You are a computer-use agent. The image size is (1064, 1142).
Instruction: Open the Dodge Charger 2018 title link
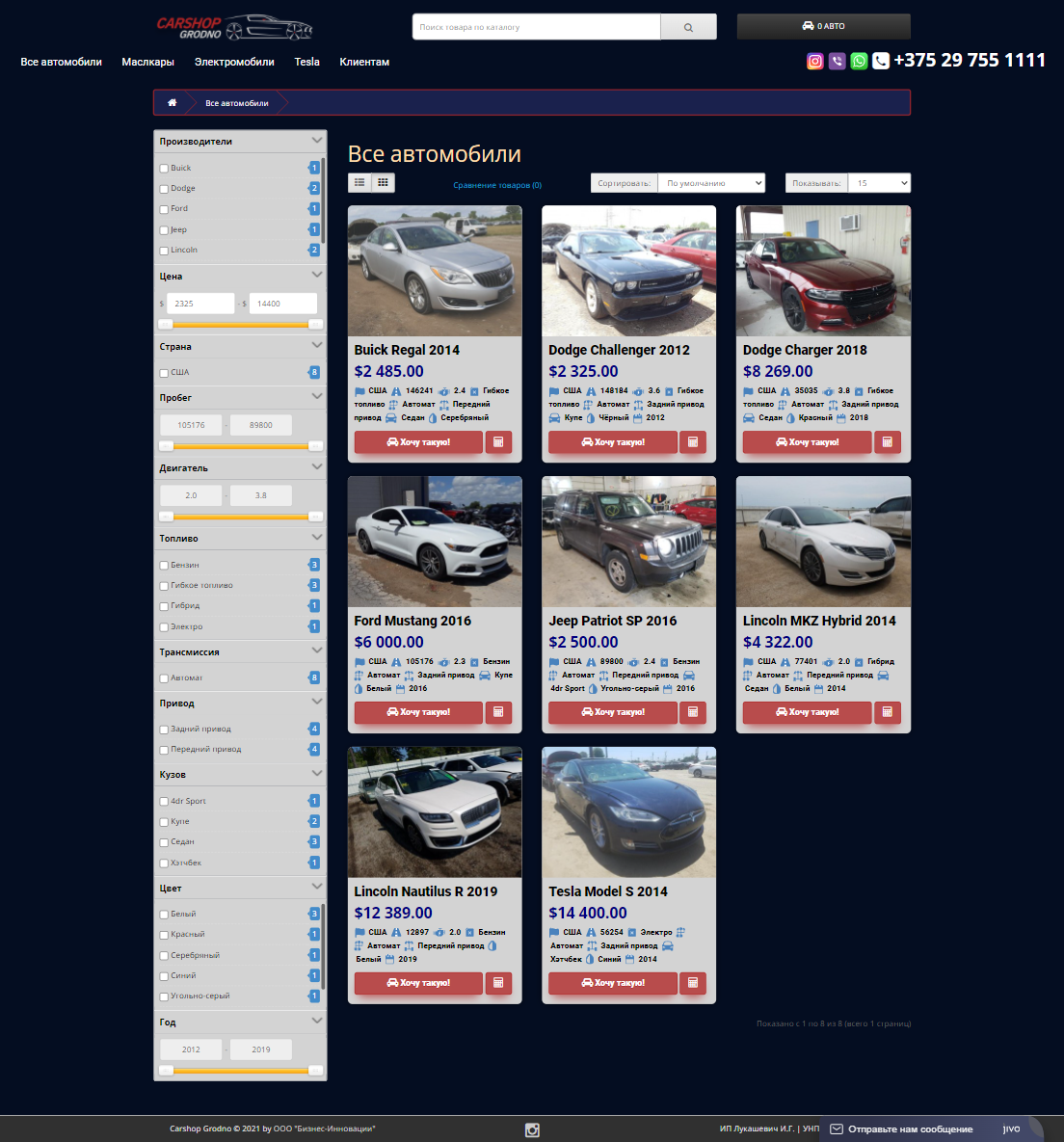pyautogui.click(x=805, y=351)
